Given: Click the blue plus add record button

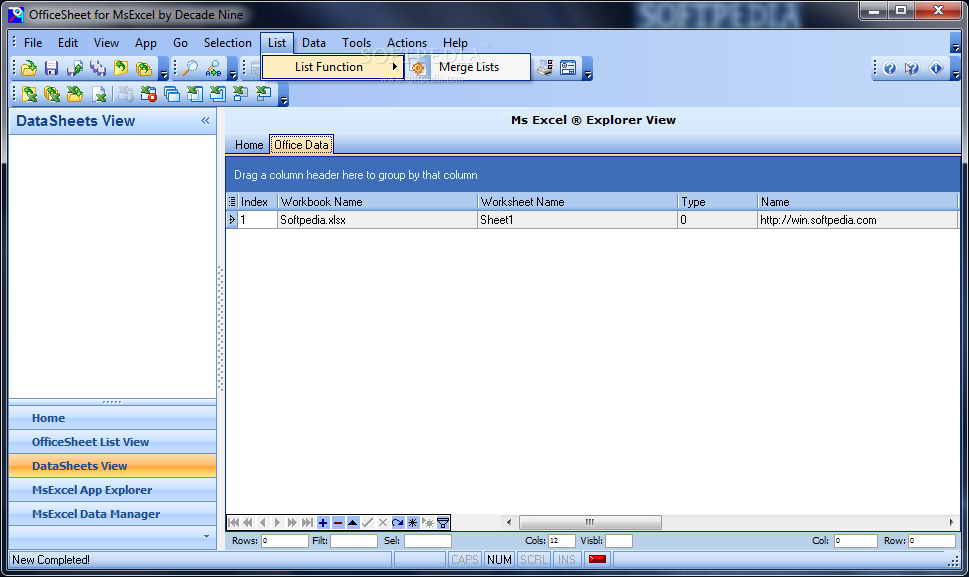Looking at the screenshot, I should tap(323, 523).
